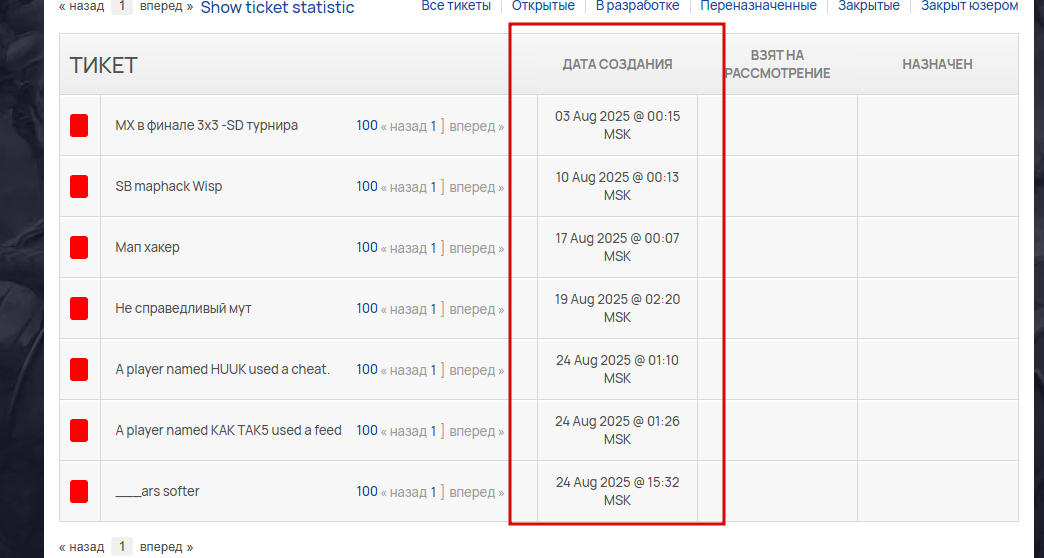
Task: Open Show ticket statistic link
Action: [x=277, y=7]
